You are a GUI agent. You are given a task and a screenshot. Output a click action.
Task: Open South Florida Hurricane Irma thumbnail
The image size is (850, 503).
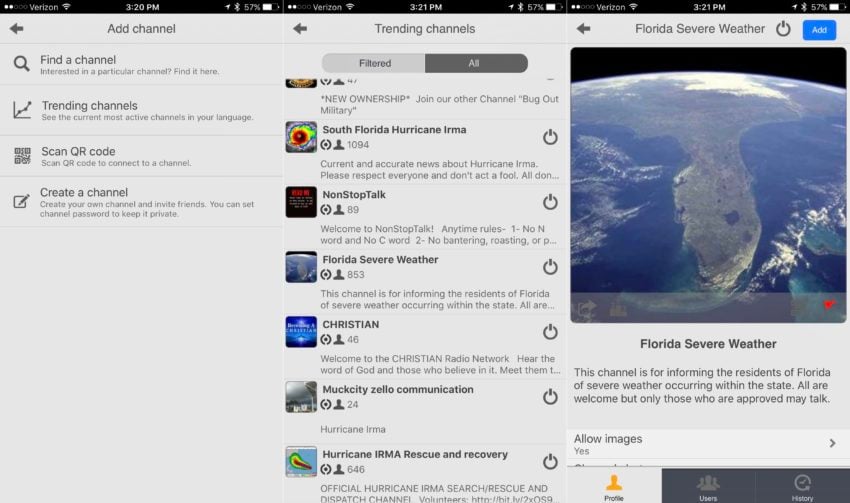[301, 137]
